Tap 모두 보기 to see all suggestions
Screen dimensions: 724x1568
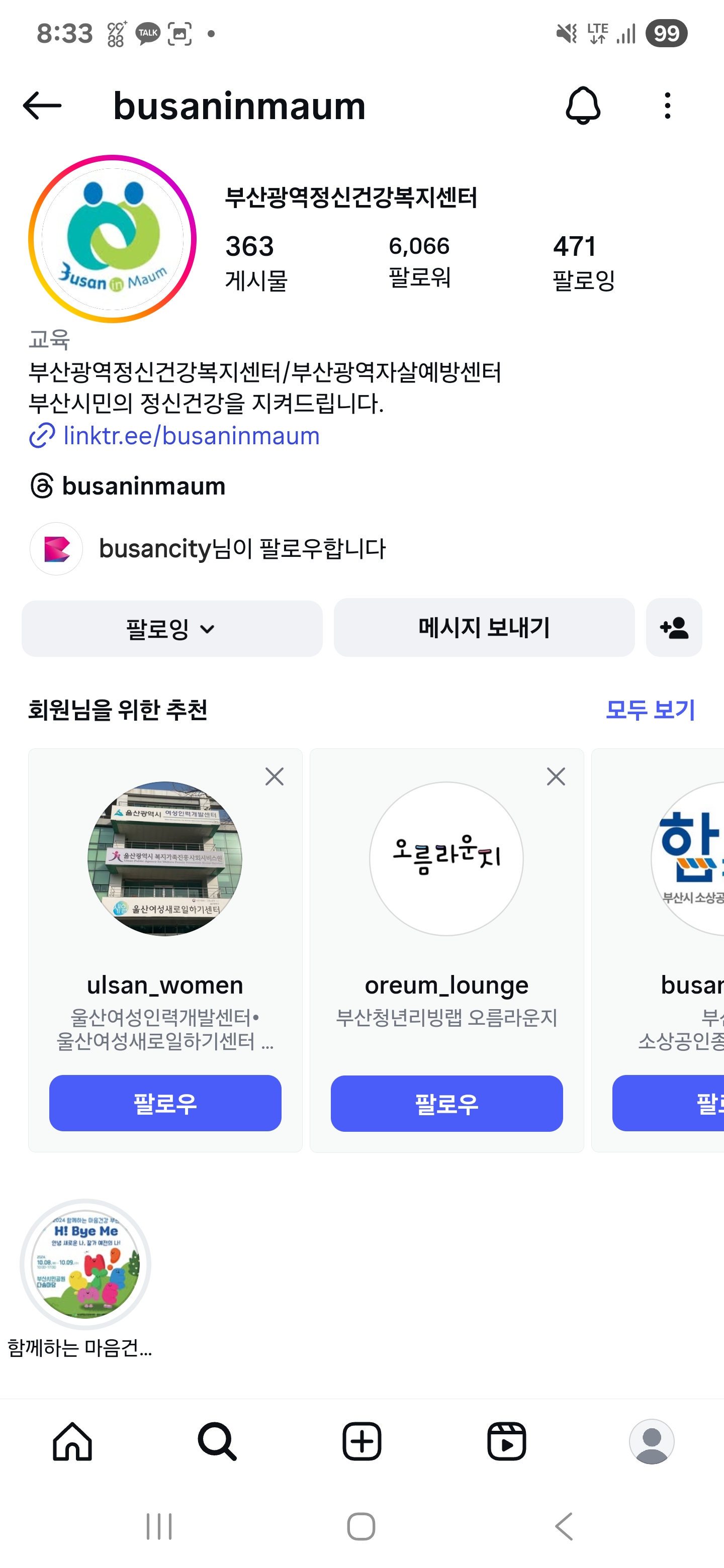click(650, 710)
